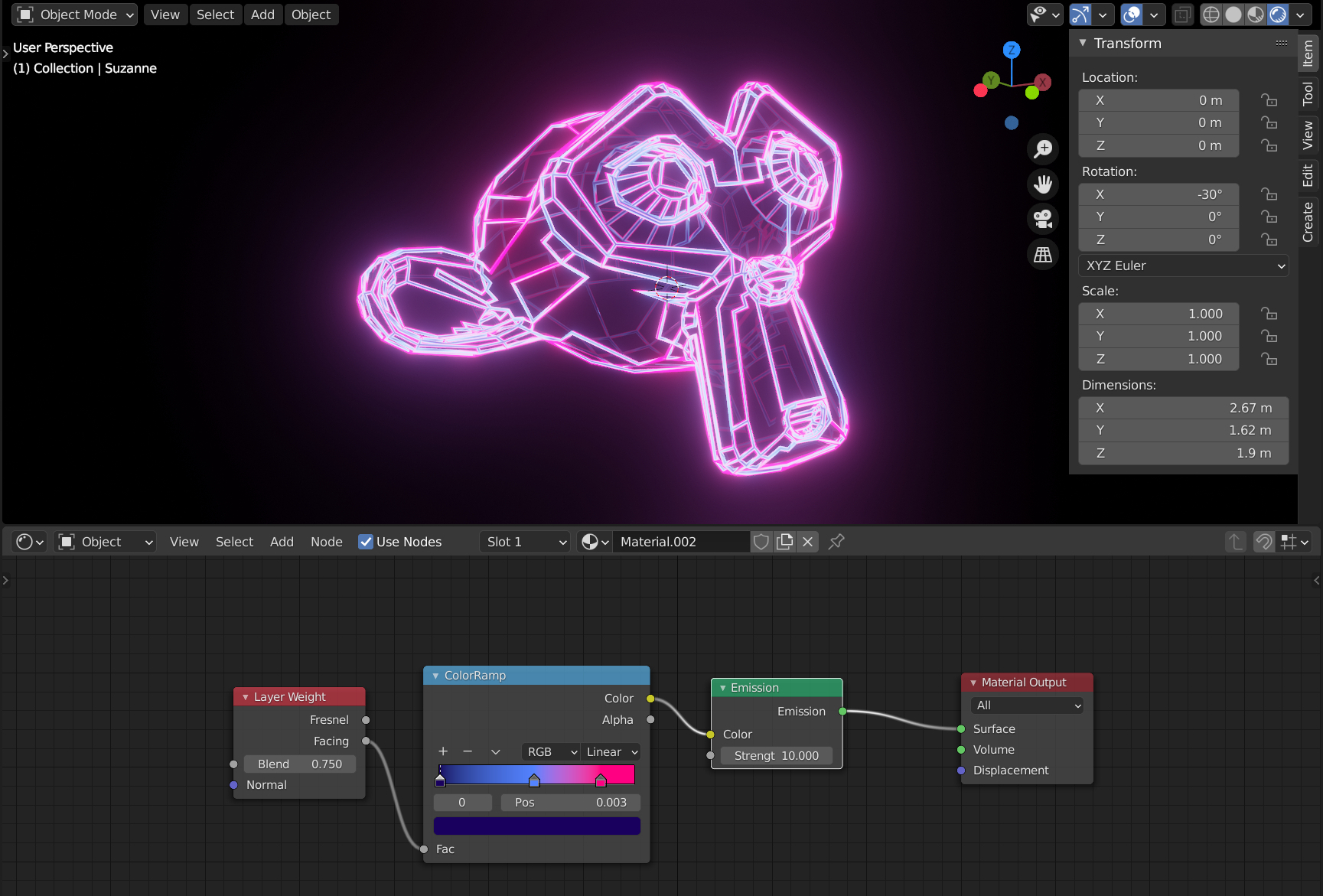Unlink Material.002 using the X icon
1323x896 pixels.
(x=807, y=542)
